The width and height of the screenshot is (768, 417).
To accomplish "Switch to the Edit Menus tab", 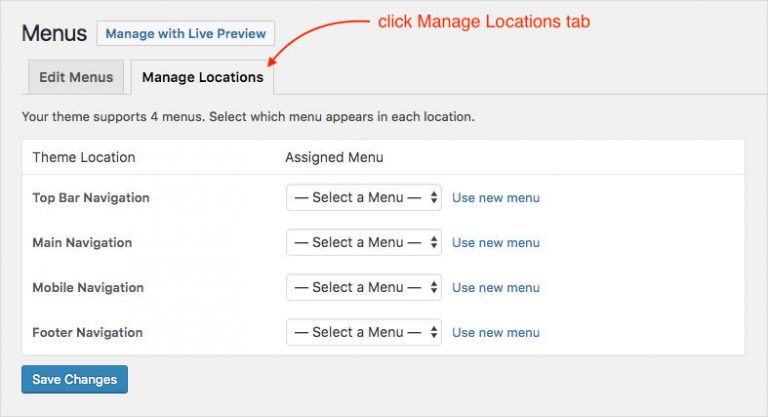I will pos(75,77).
